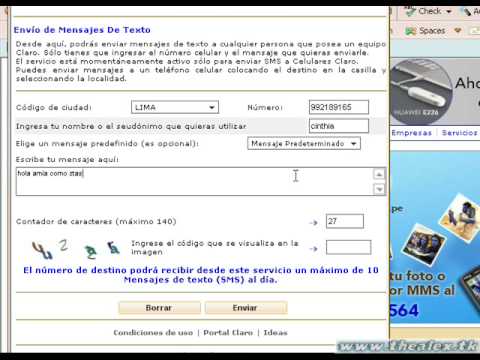
Task: Click the captcha image
Action: (76, 249)
